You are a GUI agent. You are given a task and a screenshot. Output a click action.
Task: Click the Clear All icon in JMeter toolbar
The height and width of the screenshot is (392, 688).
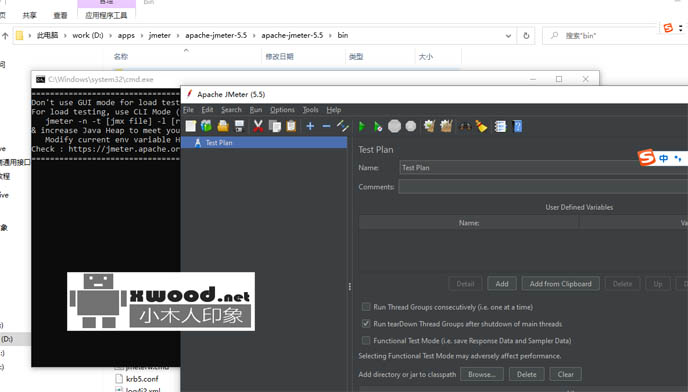(446, 126)
